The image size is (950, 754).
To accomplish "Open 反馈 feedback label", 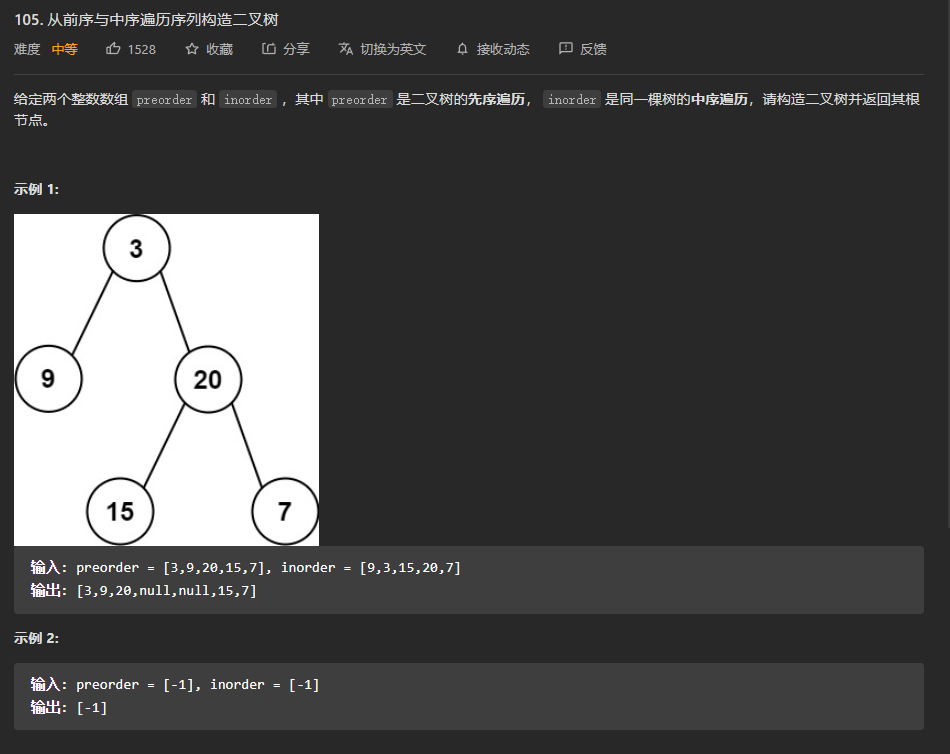I will pyautogui.click(x=593, y=49).
